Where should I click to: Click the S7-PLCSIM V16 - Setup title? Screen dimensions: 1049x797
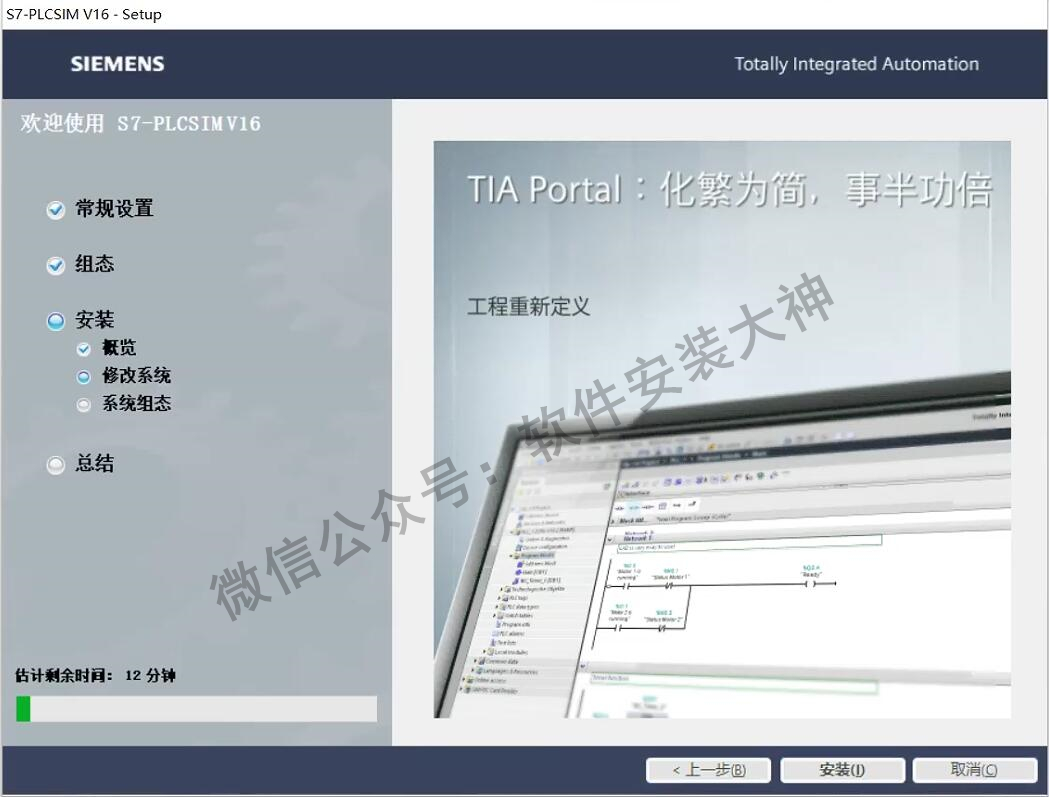(x=84, y=14)
